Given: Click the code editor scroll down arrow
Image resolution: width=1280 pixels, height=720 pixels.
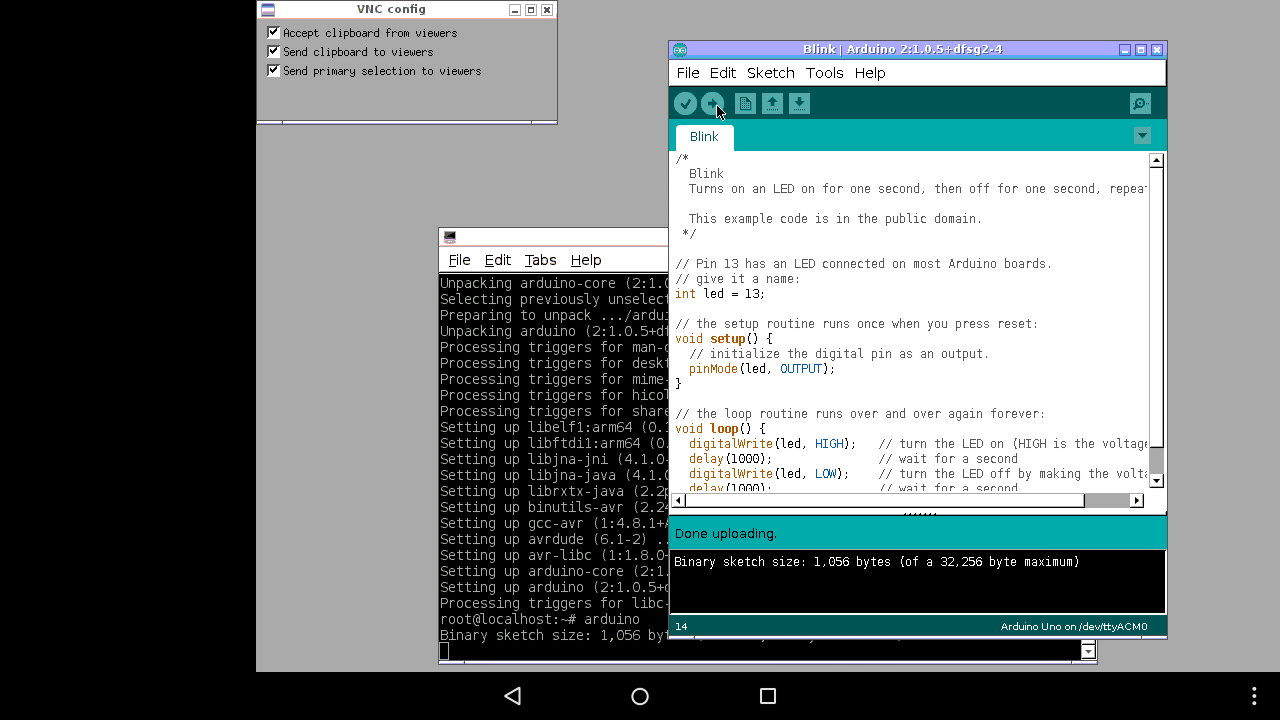Looking at the screenshot, I should 1156,481.
